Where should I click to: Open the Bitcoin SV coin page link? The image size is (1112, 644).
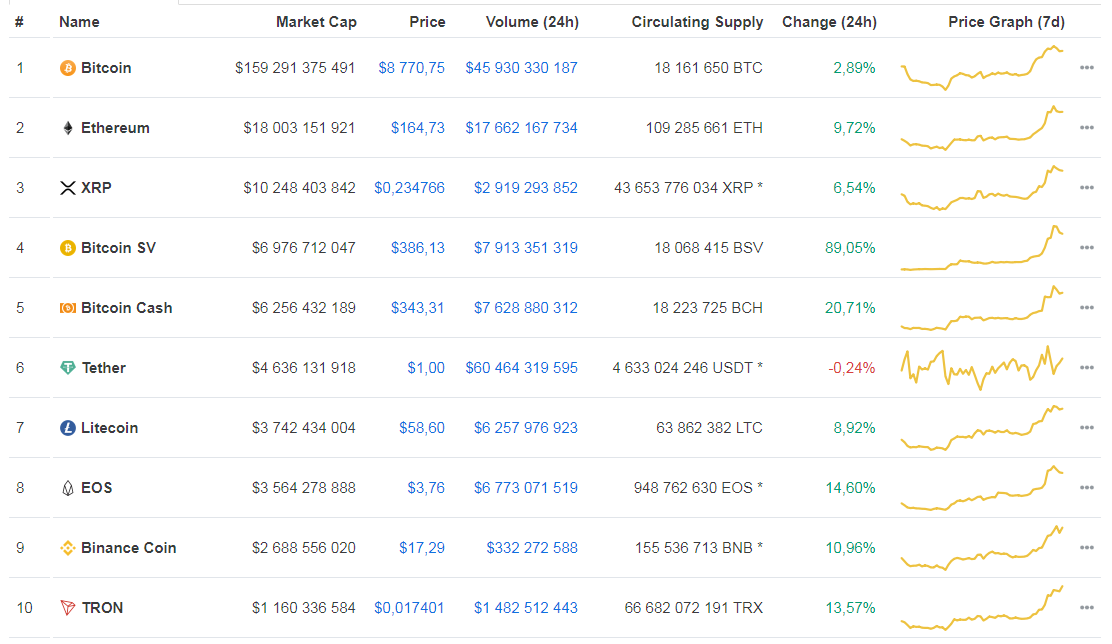(x=118, y=248)
